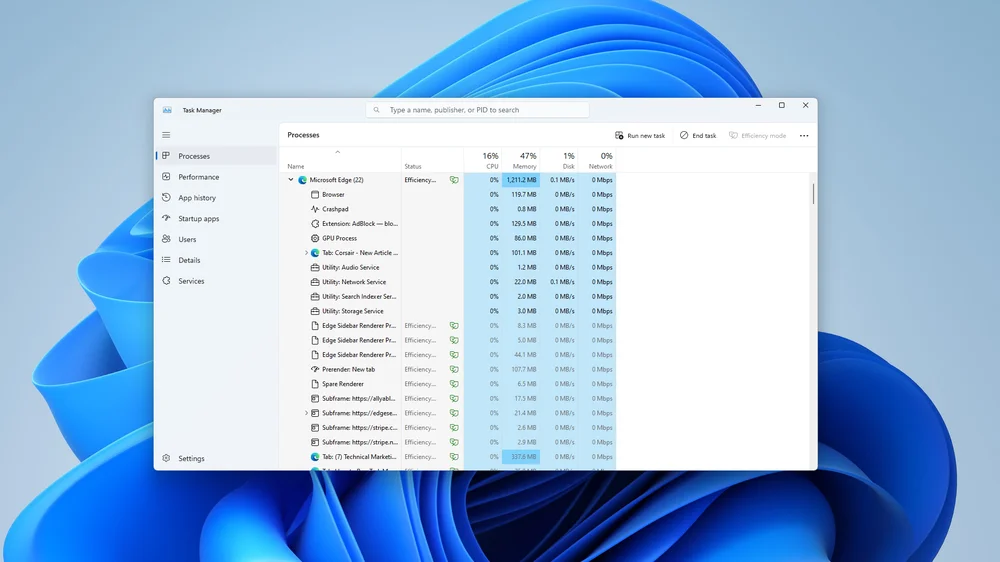Image resolution: width=1000 pixels, height=562 pixels.
Task: Open Startup apps from the sidebar
Action: (x=198, y=219)
